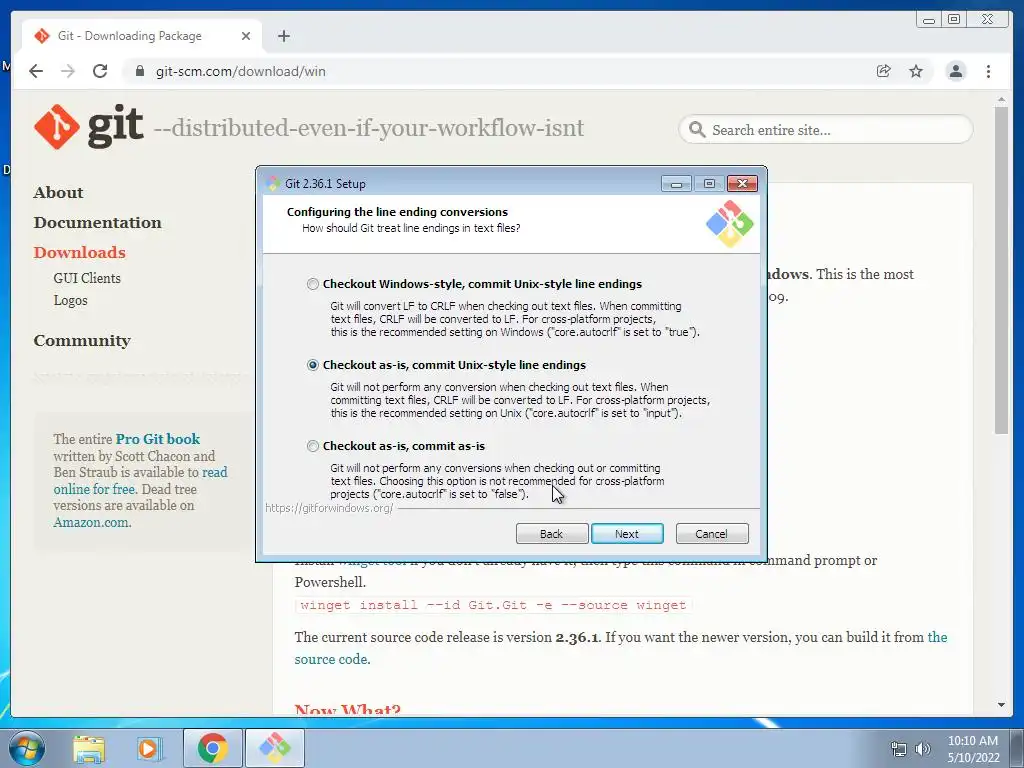
Task: Click the page scrollbar down arrow
Action: click(x=1002, y=705)
